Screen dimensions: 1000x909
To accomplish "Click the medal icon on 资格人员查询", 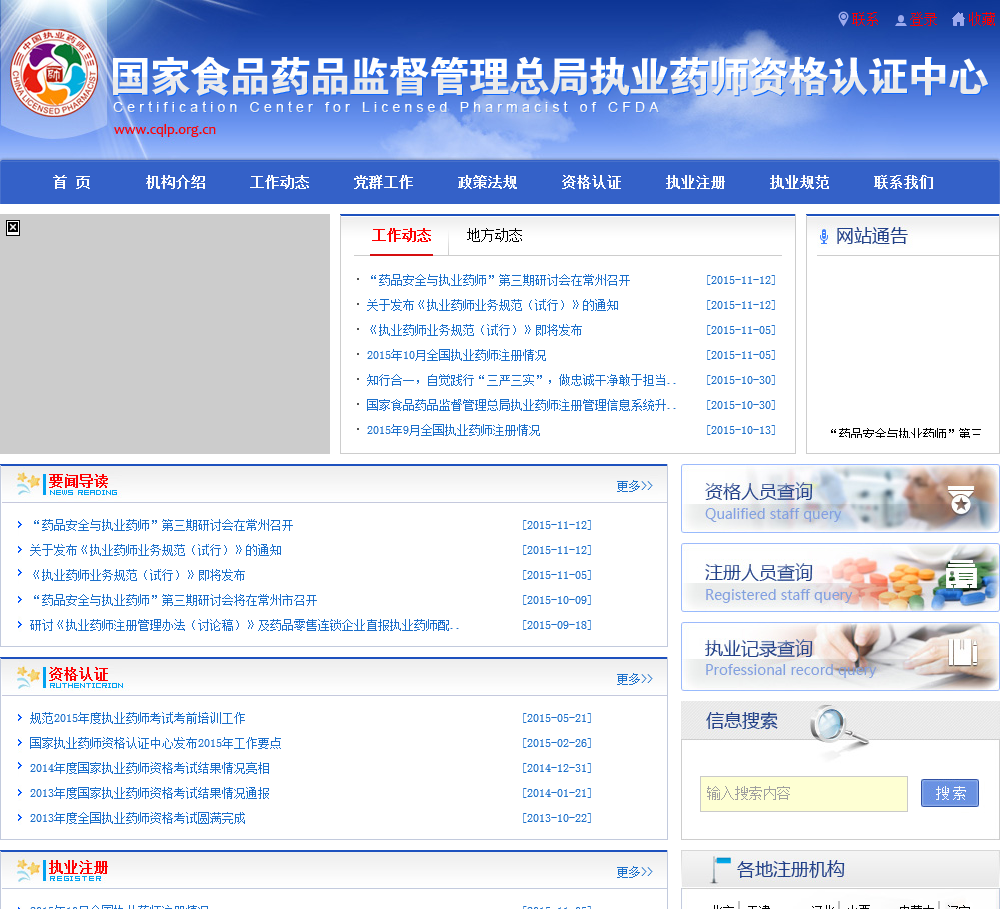I will pyautogui.click(x=960, y=499).
